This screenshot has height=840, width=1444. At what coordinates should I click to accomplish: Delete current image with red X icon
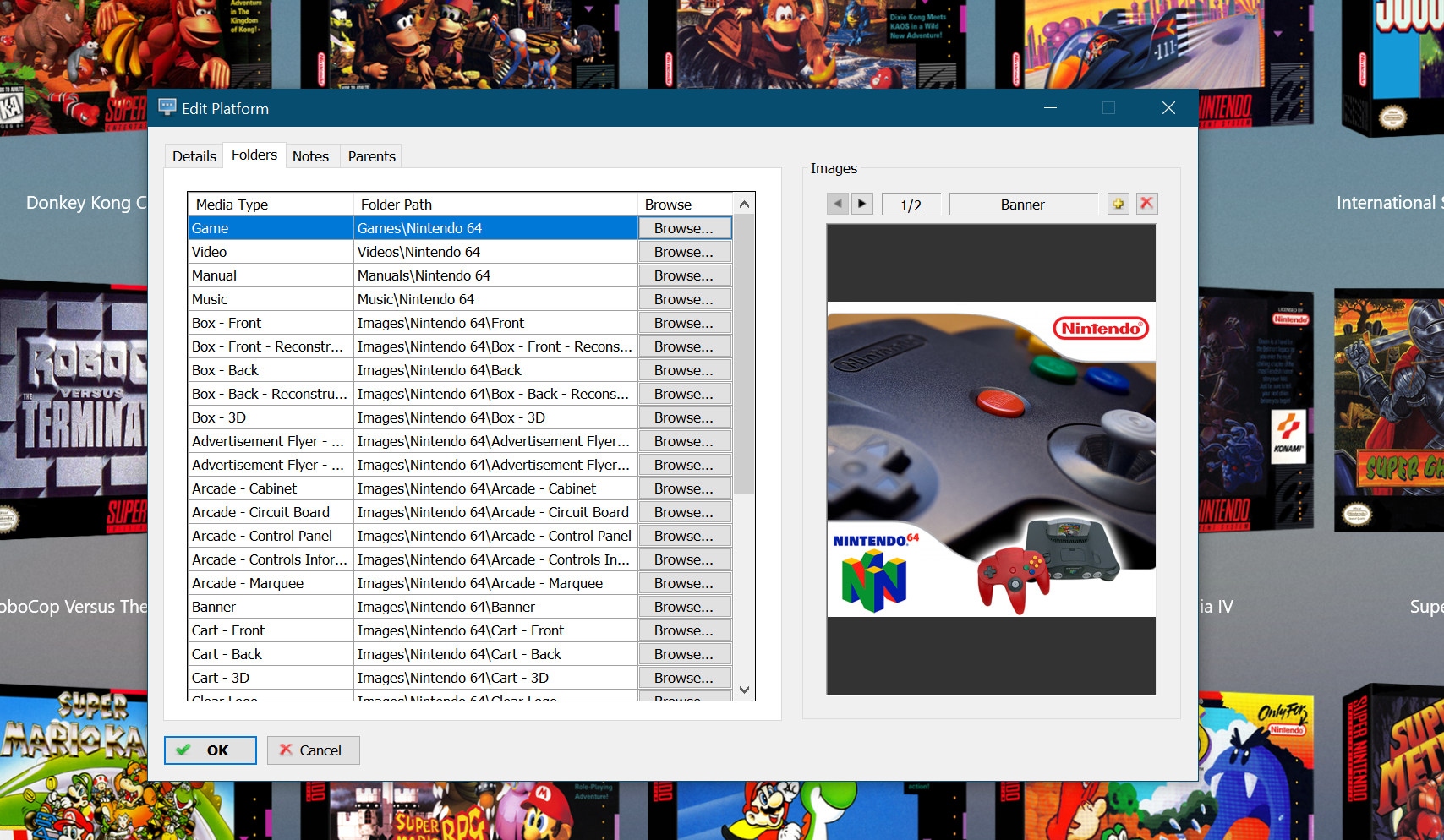(x=1146, y=204)
